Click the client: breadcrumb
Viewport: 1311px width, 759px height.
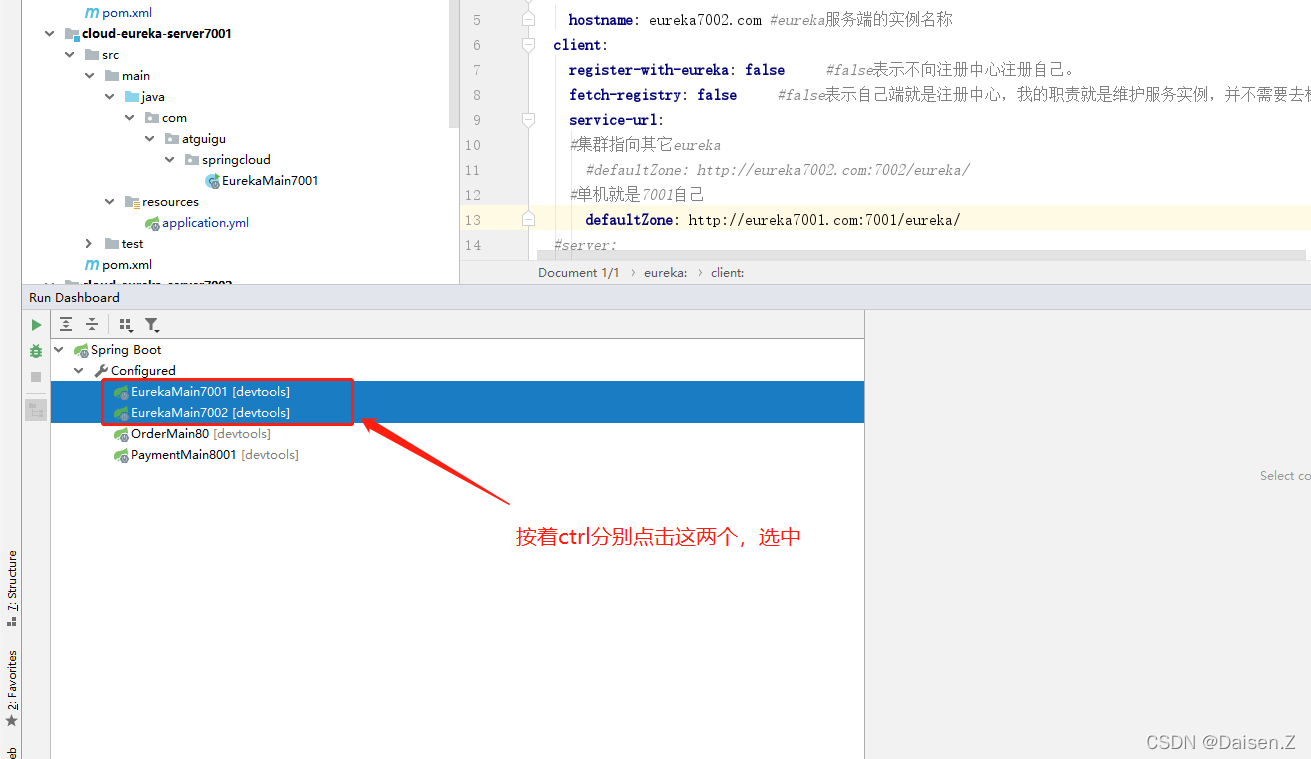[x=727, y=272]
